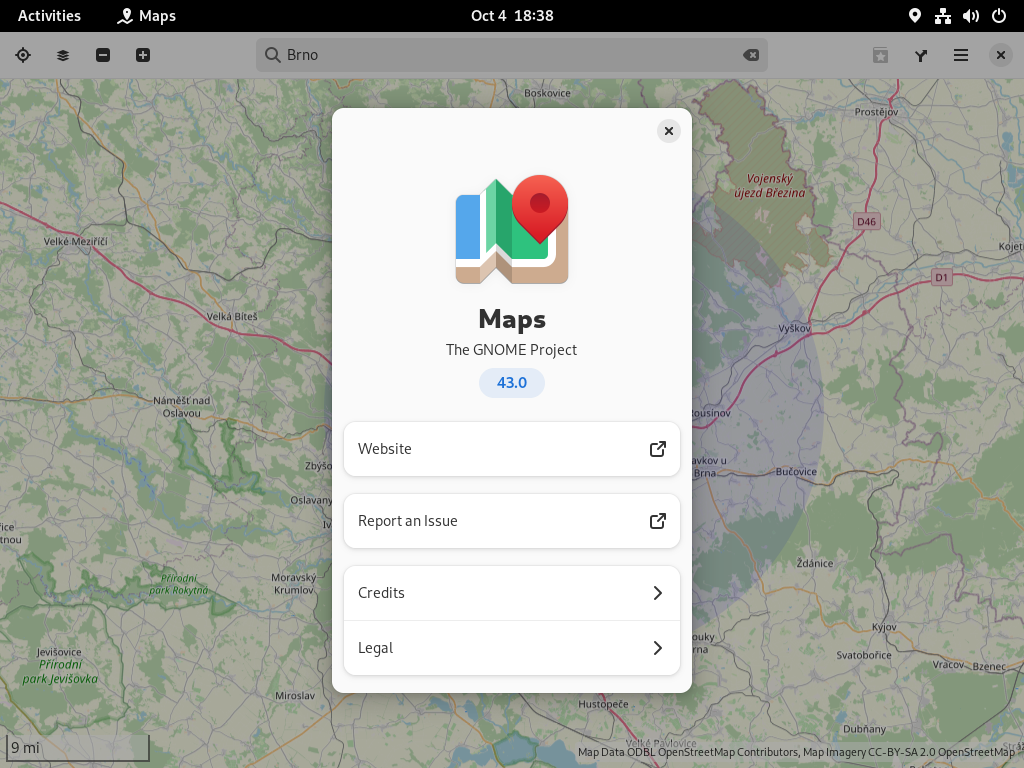Click the current location crosshair icon
Screen dimensions: 1024x768
point(23,56)
